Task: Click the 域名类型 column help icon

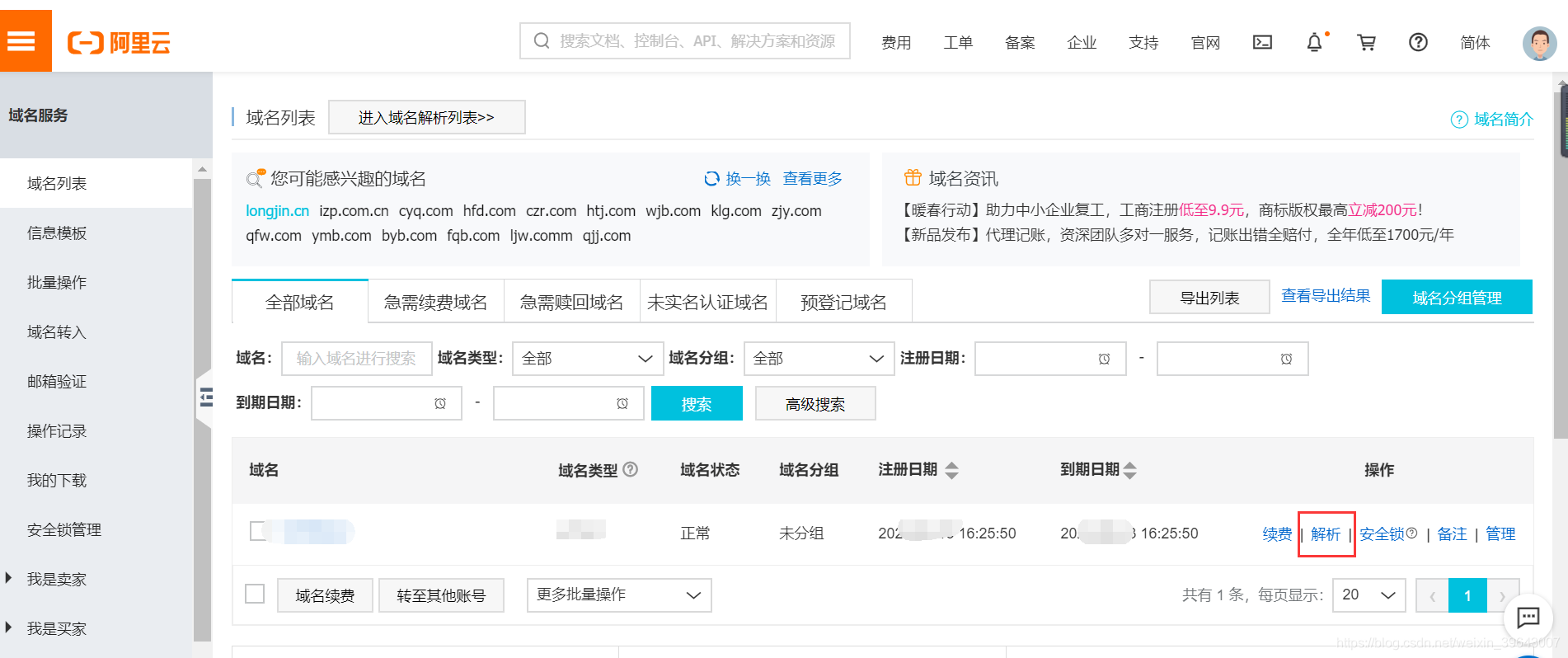Action: (x=631, y=469)
